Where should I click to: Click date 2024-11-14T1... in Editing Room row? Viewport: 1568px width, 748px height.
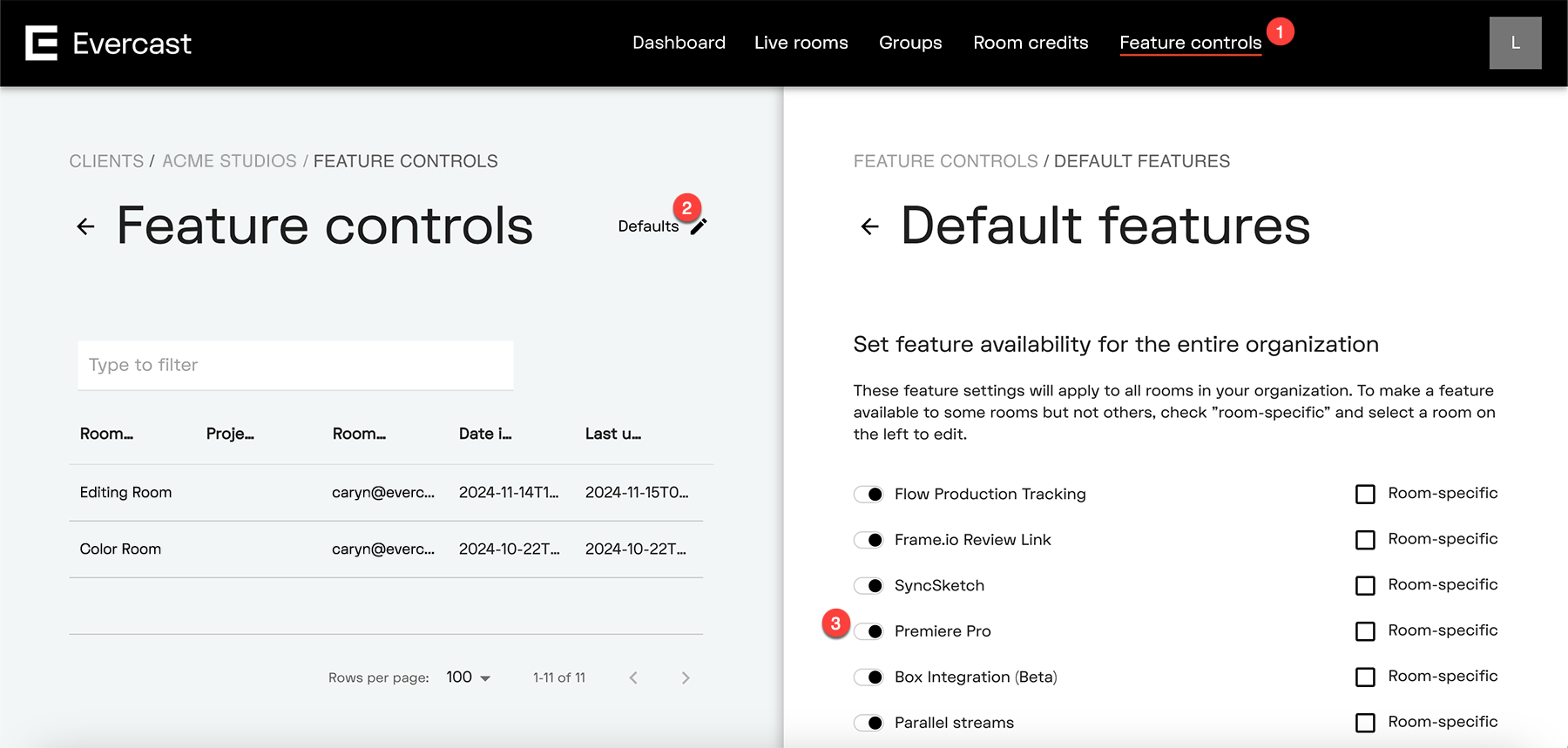point(509,493)
